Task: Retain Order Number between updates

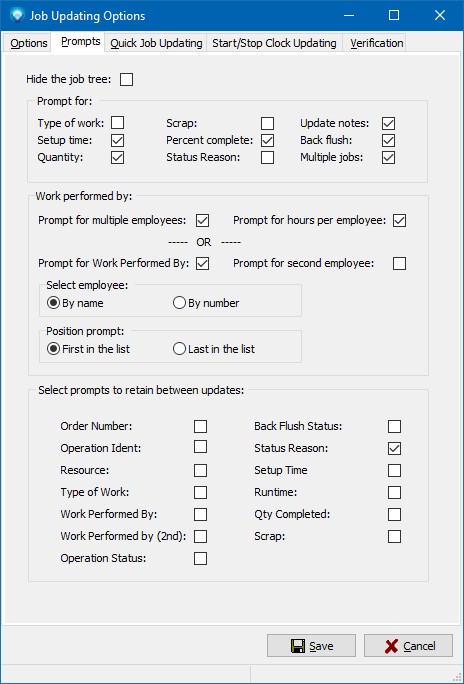Action: 200,426
